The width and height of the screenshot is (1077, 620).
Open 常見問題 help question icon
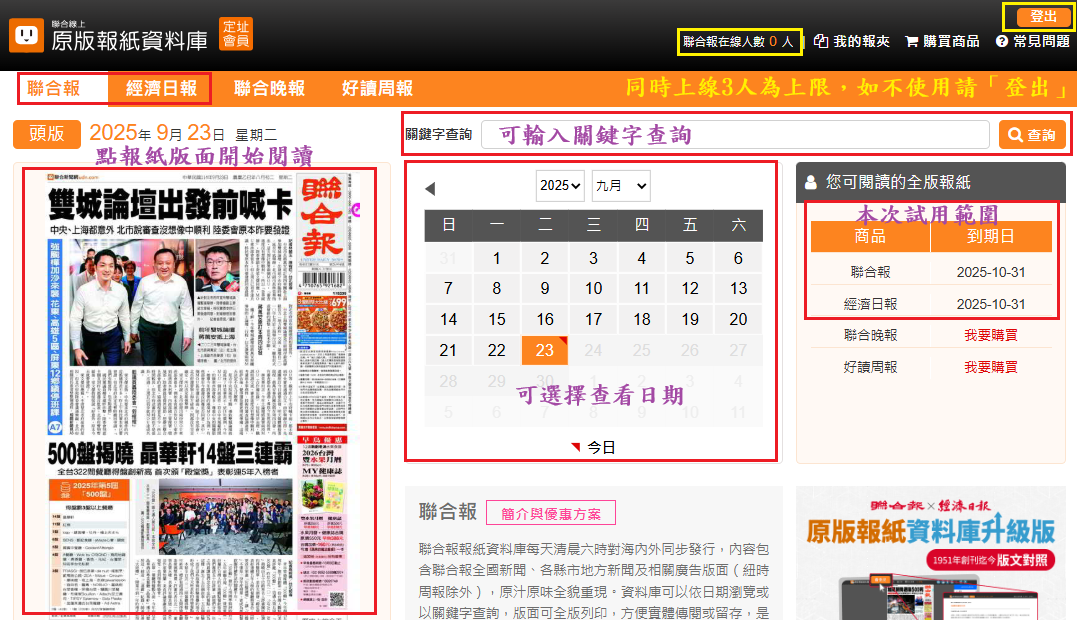tap(1002, 41)
